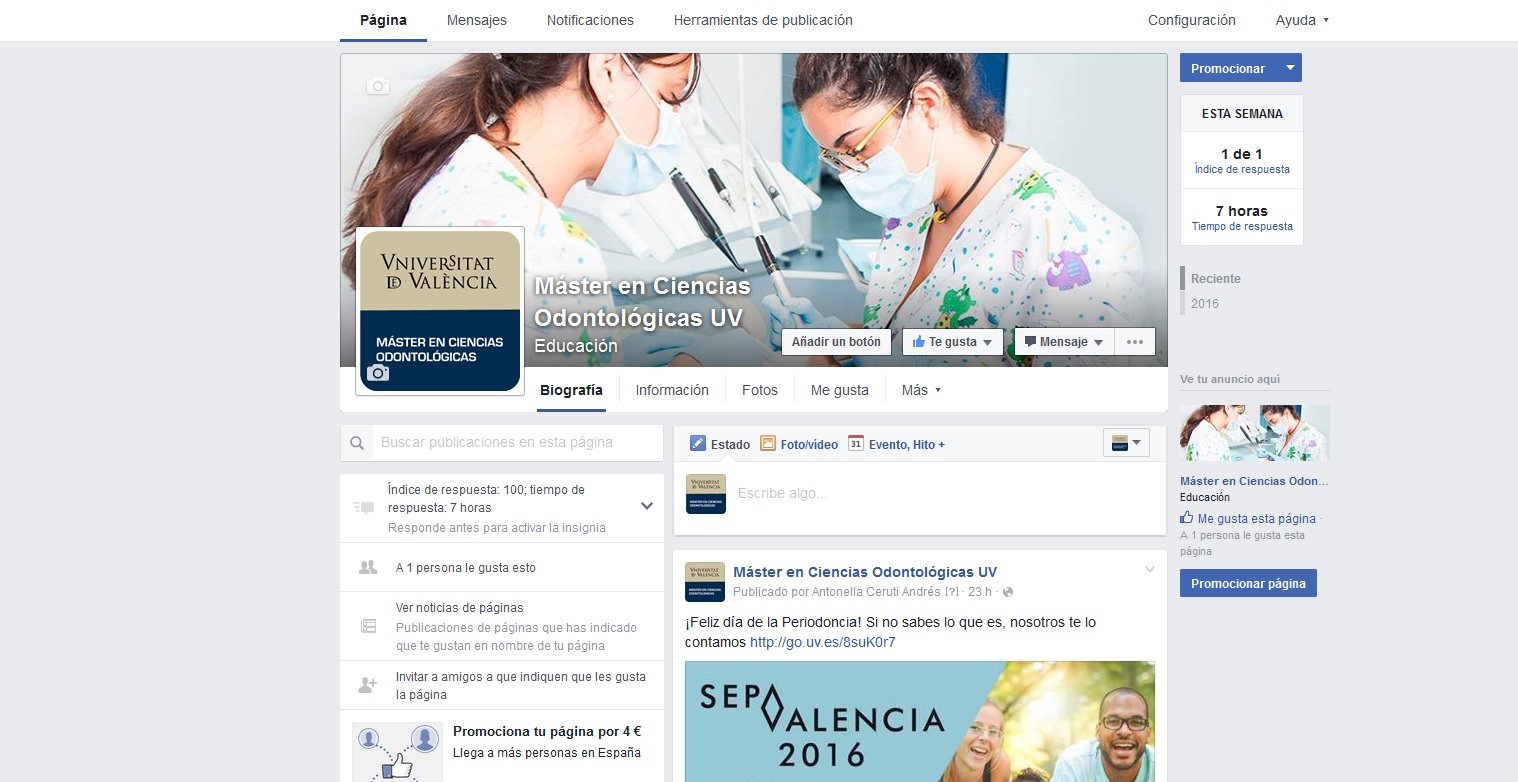Click the Promocionar button
Image resolution: width=1518 pixels, height=782 pixels.
point(1229,68)
